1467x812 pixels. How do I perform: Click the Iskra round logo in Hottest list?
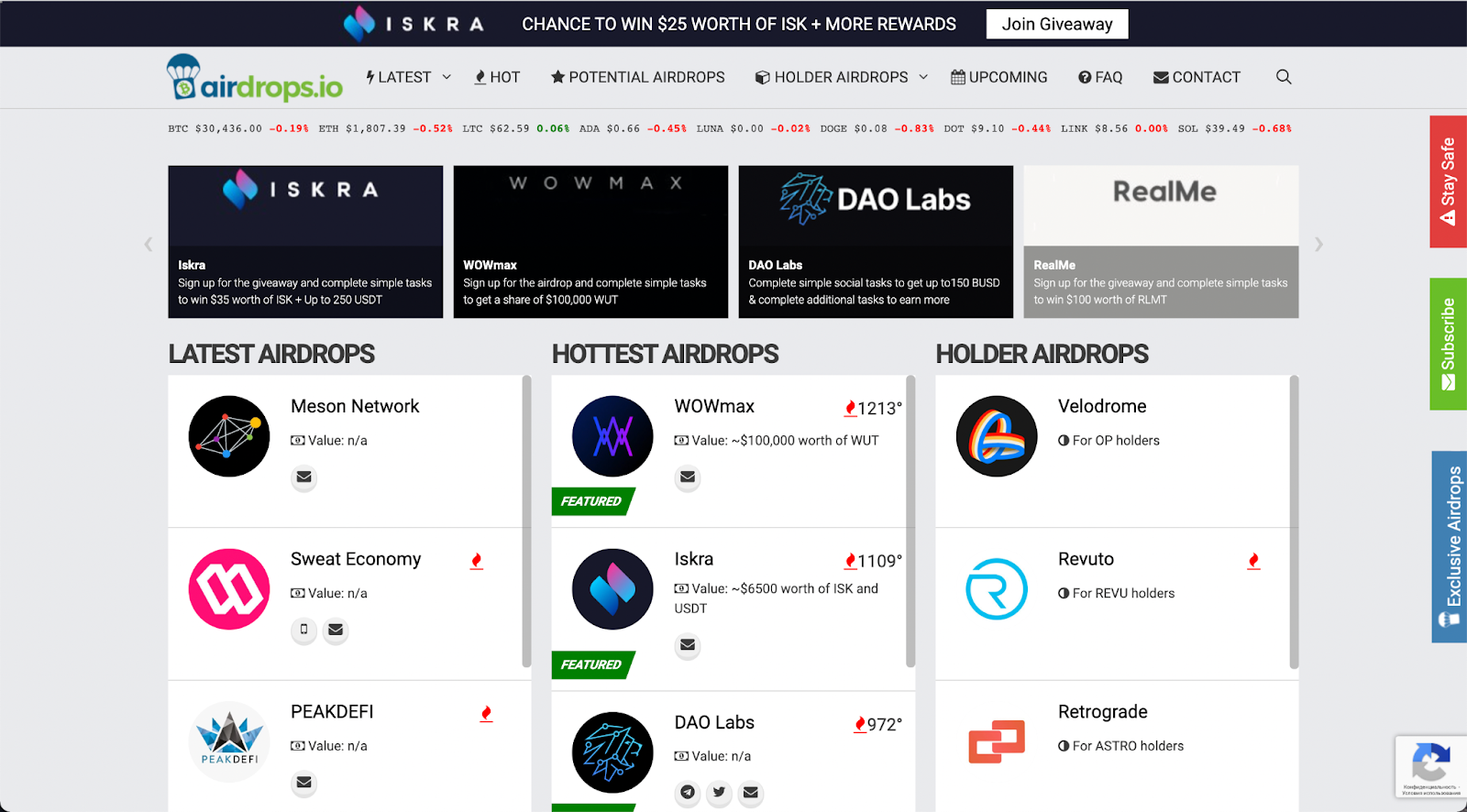(612, 589)
